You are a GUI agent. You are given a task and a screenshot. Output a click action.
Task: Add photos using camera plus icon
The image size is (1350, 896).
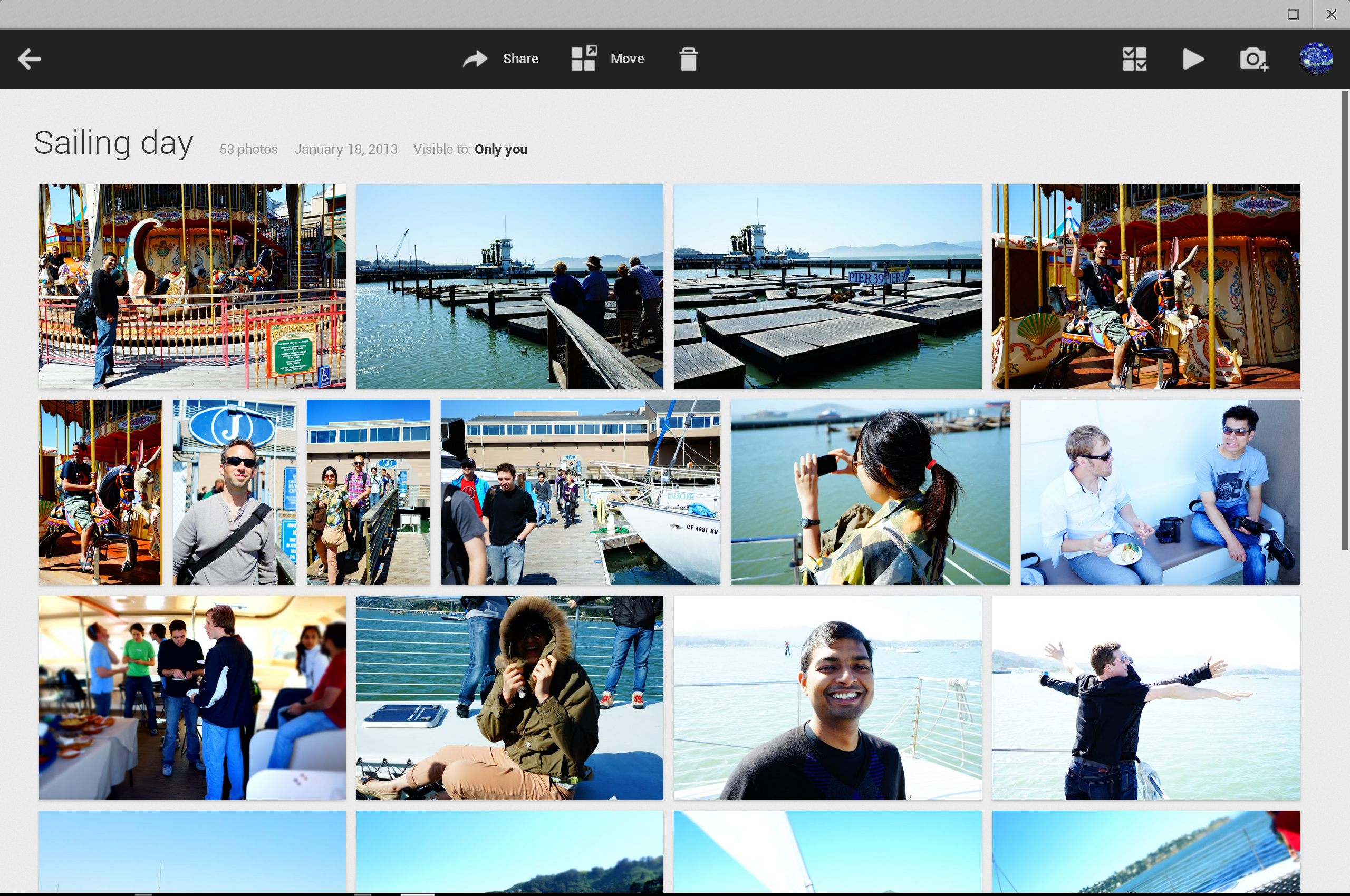[x=1253, y=59]
